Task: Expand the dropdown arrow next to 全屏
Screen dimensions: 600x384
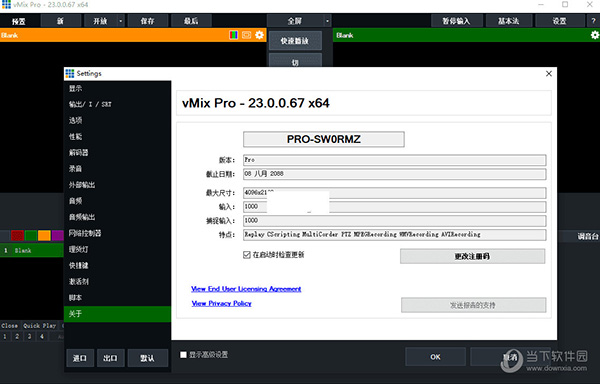Action: tap(328, 21)
